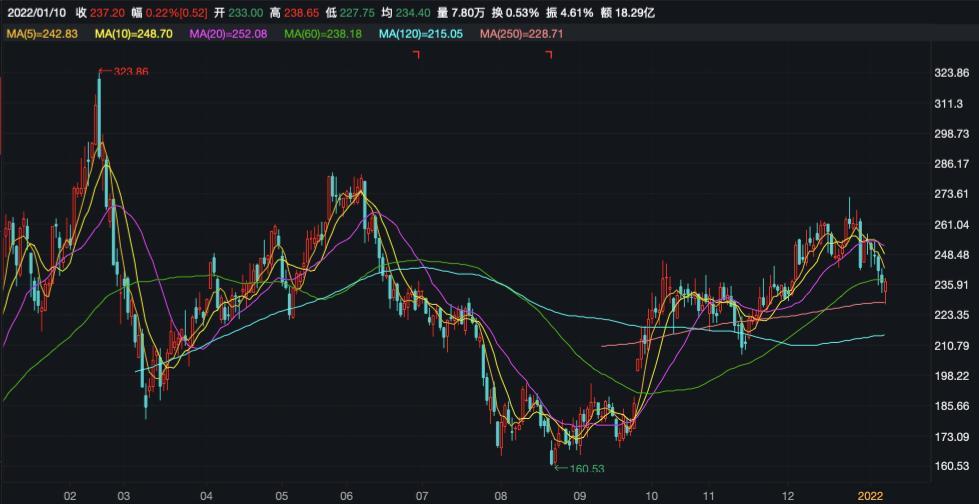Screen dimensions: 979x504
Task: Select the MA(120)=215.05 indicator label
Action: [x=421, y=34]
